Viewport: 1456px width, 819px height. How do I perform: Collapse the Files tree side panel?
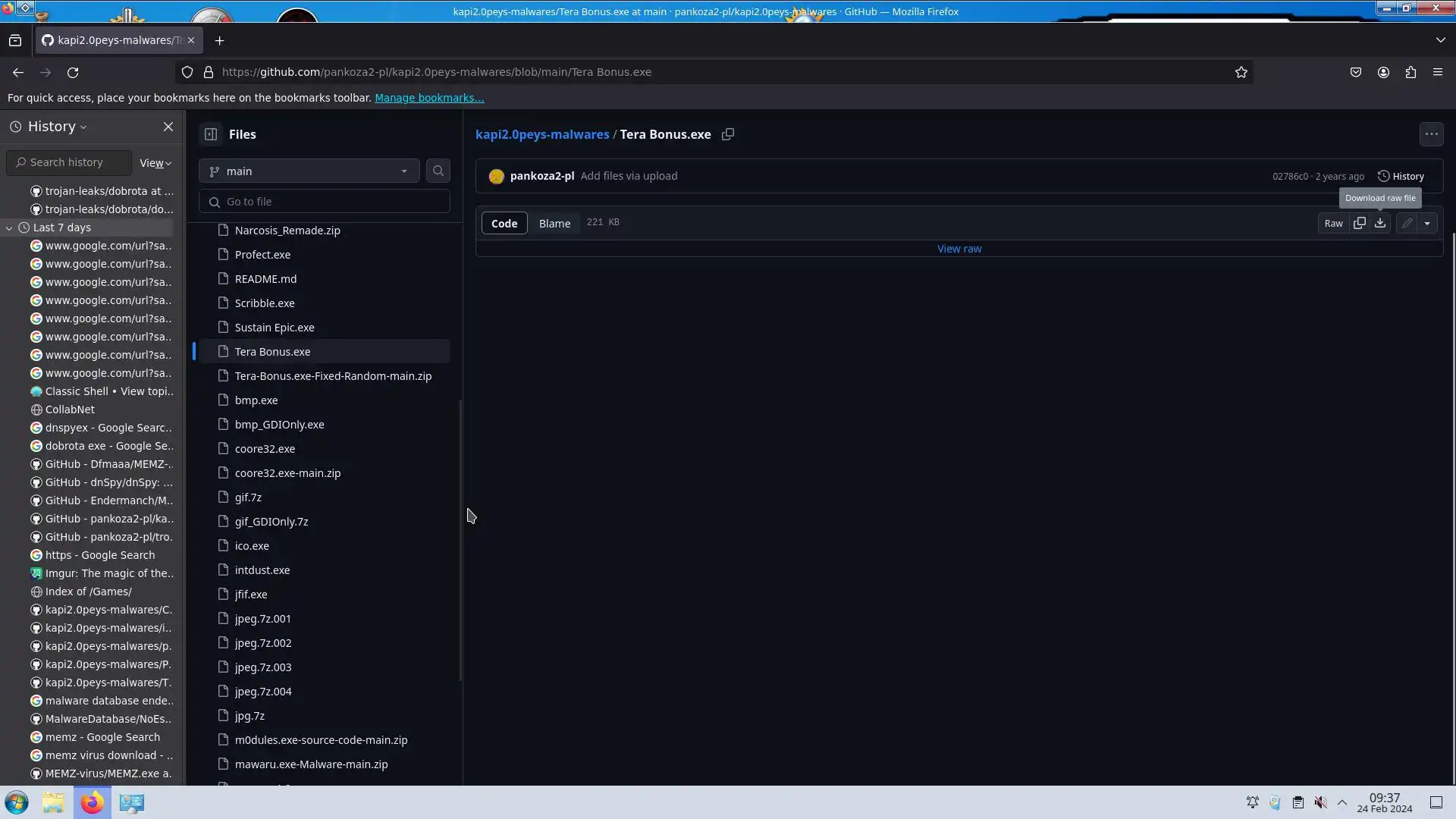pos(211,134)
